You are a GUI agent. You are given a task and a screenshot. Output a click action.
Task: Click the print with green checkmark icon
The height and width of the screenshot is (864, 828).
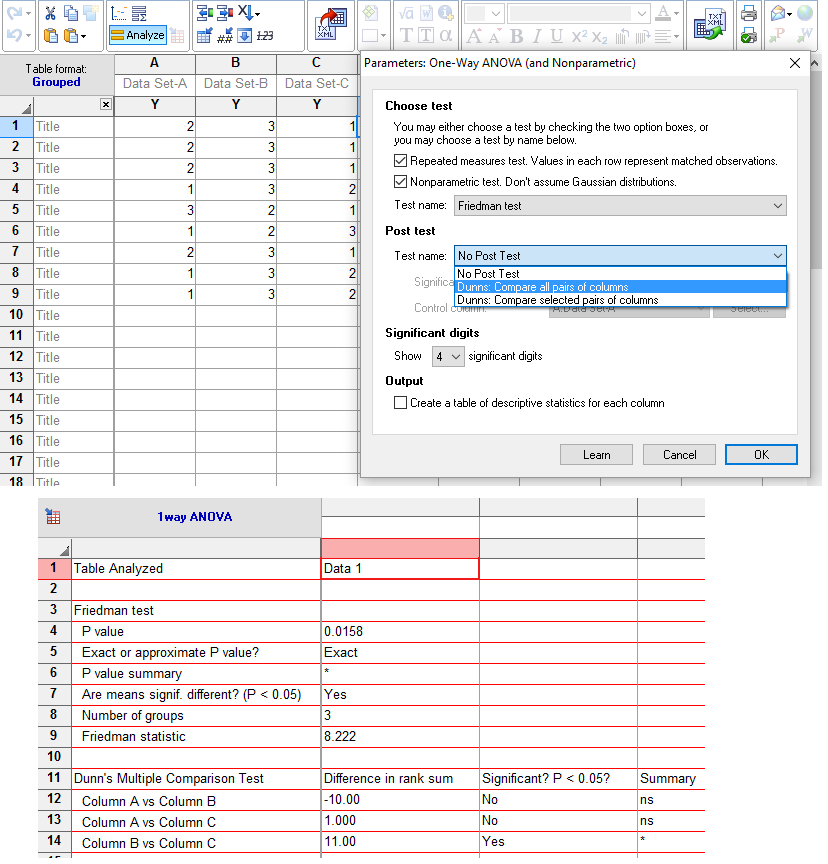pyautogui.click(x=749, y=36)
